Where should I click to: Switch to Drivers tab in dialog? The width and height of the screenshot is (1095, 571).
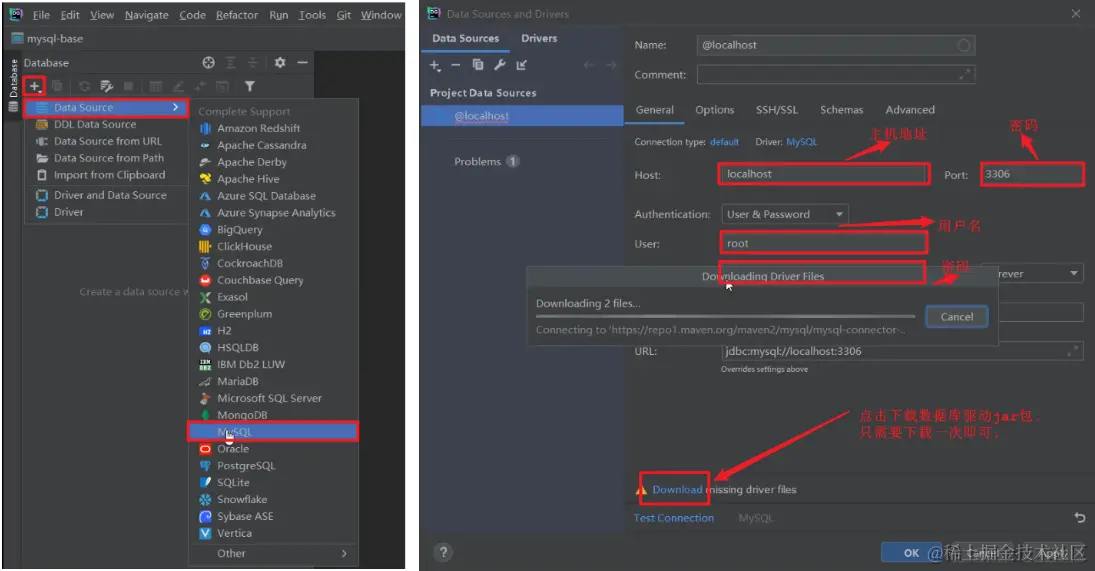[x=539, y=38]
